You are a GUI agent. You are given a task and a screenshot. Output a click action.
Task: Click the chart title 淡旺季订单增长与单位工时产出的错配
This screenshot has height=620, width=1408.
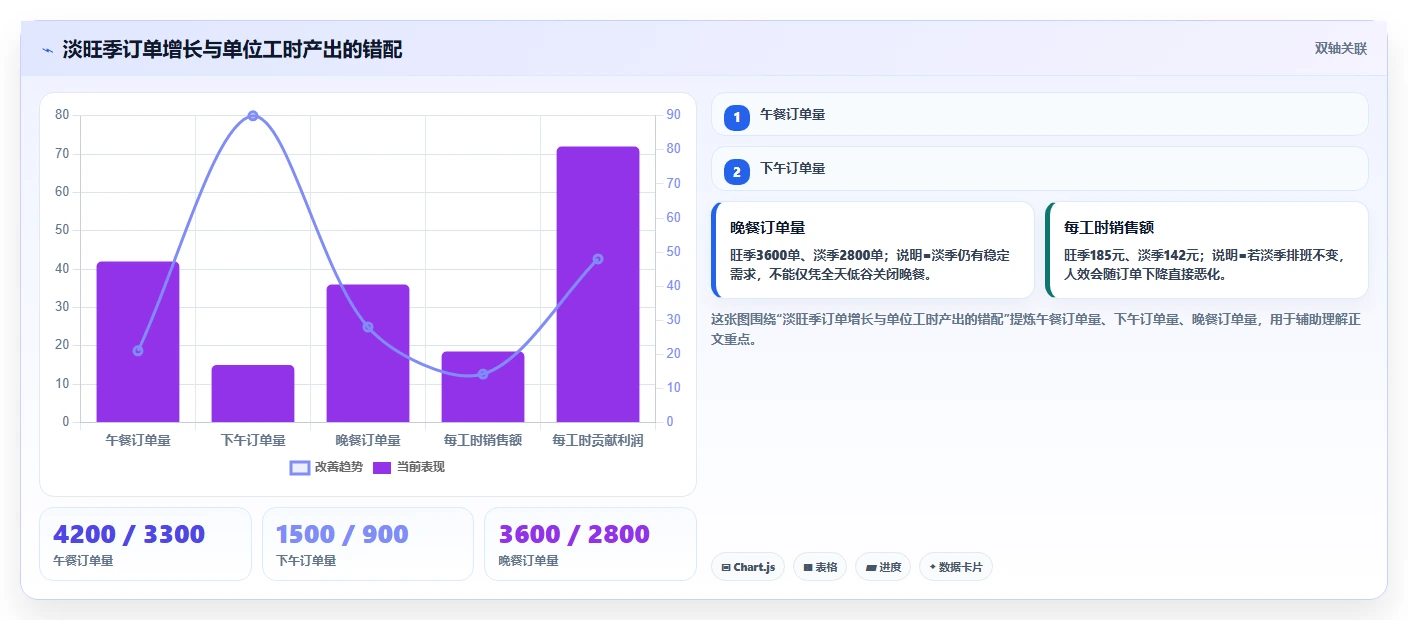[x=233, y=50]
